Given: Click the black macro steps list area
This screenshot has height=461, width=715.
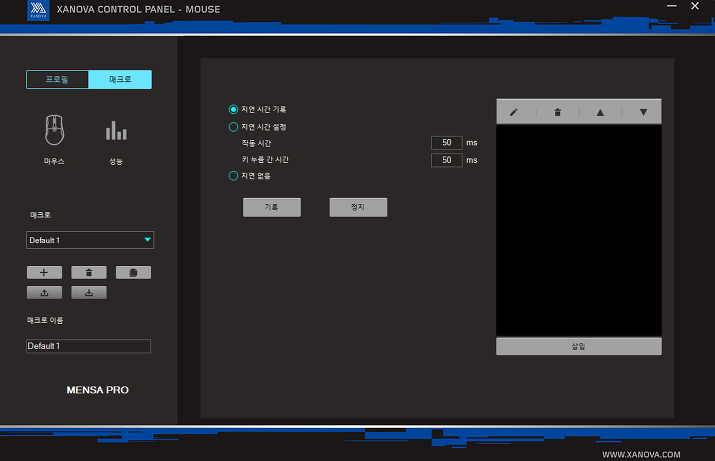Looking at the screenshot, I should pyautogui.click(x=579, y=230).
